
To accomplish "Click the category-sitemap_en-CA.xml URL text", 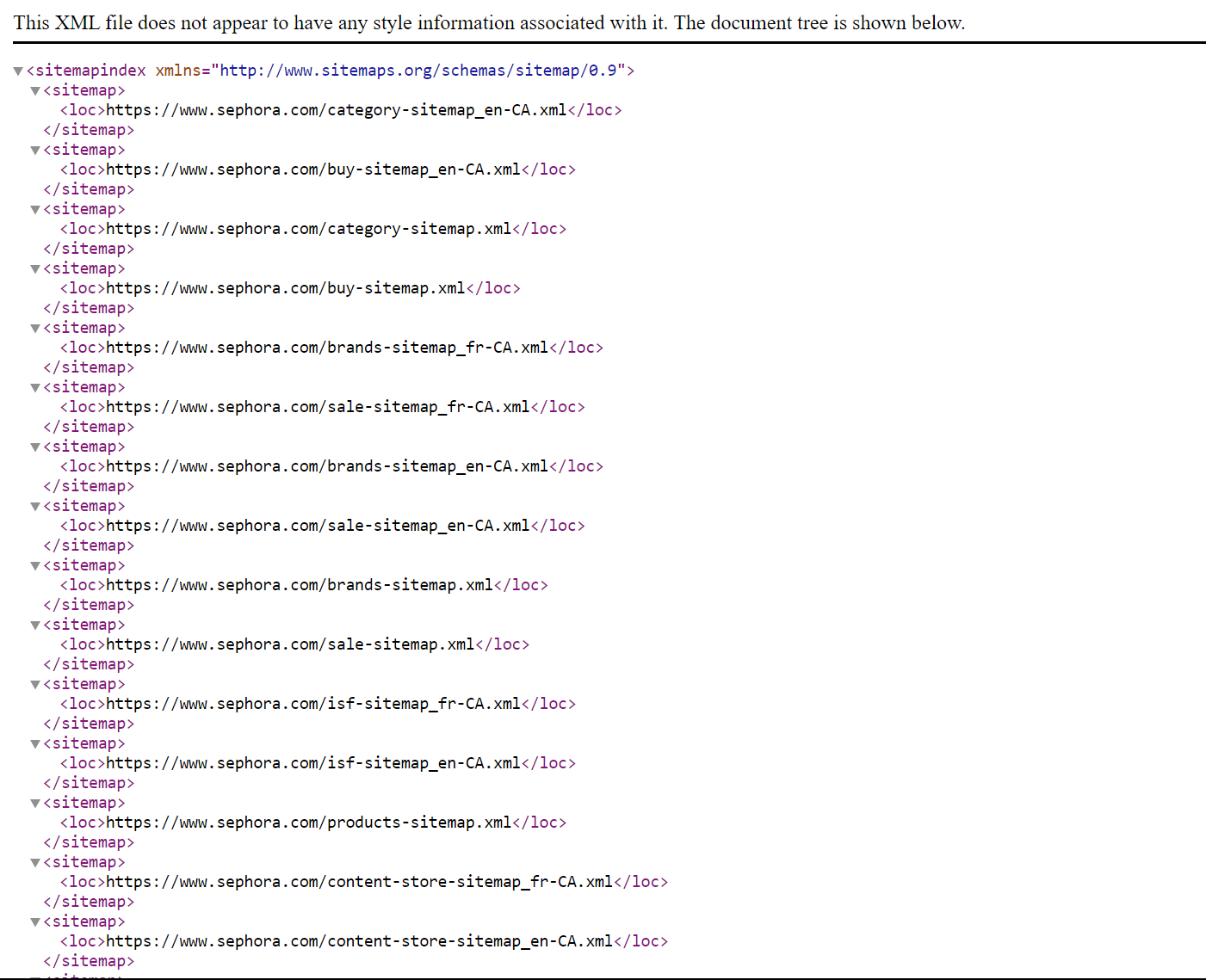I will click(x=337, y=110).
